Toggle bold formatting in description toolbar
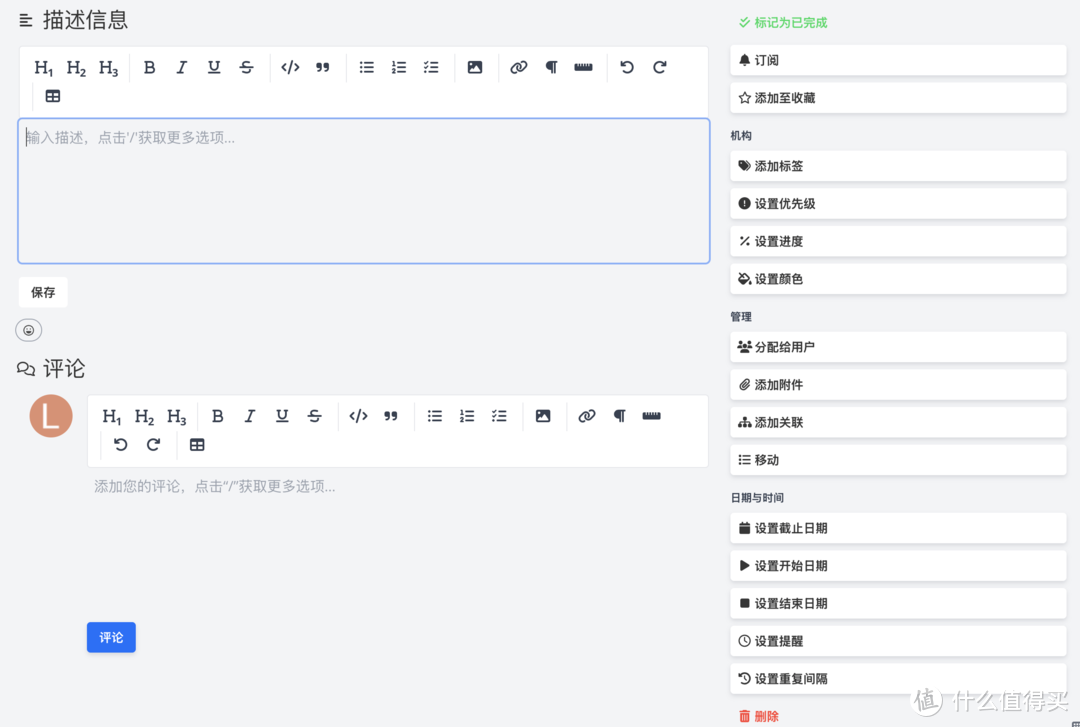This screenshot has width=1080, height=727. click(149, 68)
